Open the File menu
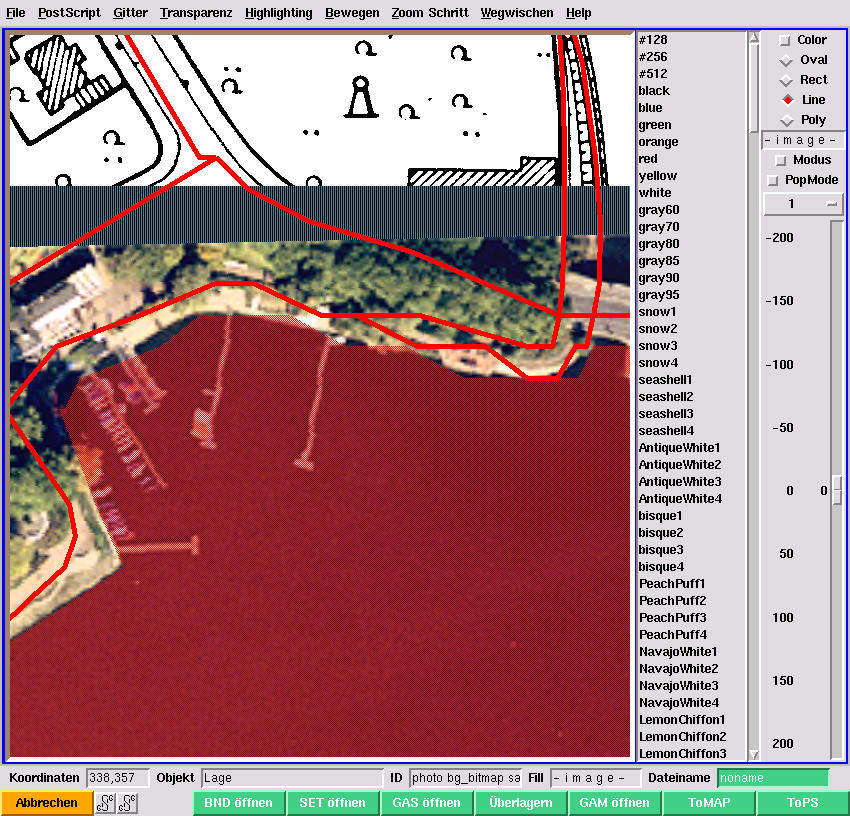 click(x=15, y=13)
